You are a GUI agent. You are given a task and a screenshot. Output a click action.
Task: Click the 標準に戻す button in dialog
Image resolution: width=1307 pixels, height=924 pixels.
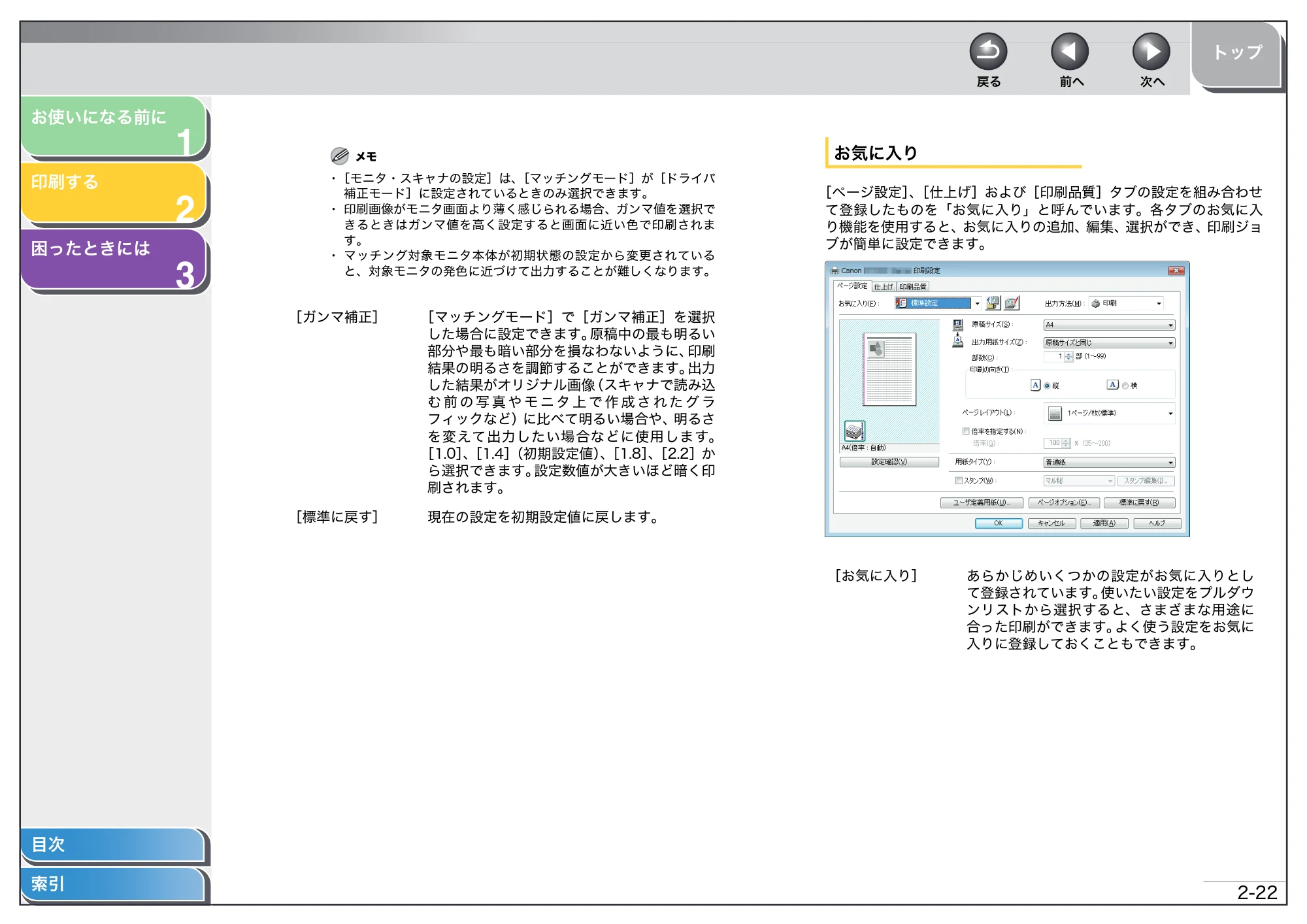click(x=1139, y=503)
